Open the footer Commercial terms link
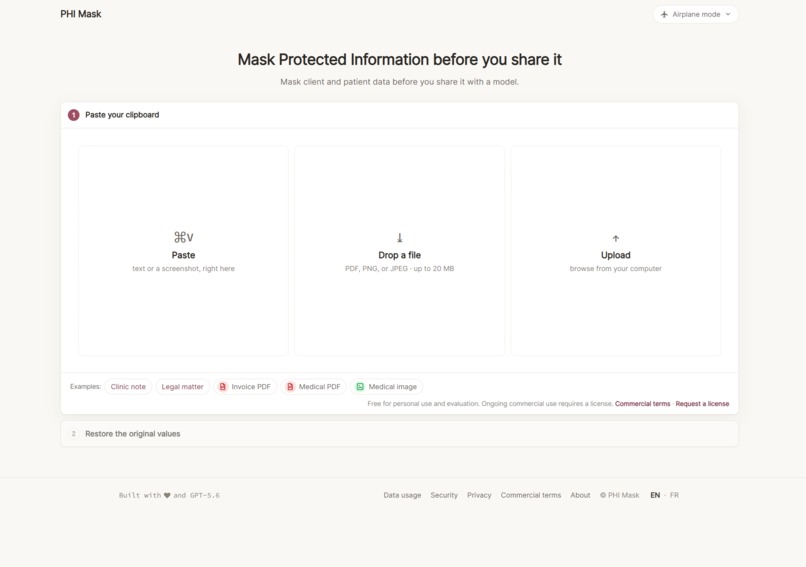Image resolution: width=806 pixels, height=567 pixels. pyautogui.click(x=531, y=495)
